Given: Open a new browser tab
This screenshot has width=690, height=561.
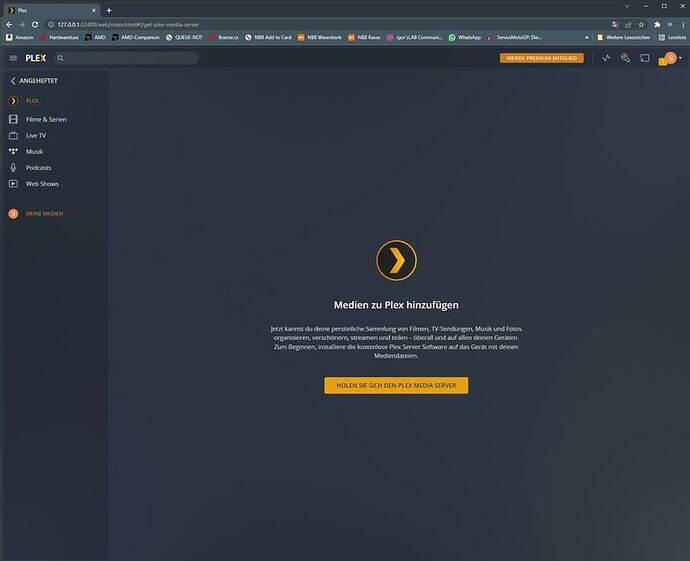Looking at the screenshot, I should click(109, 10).
